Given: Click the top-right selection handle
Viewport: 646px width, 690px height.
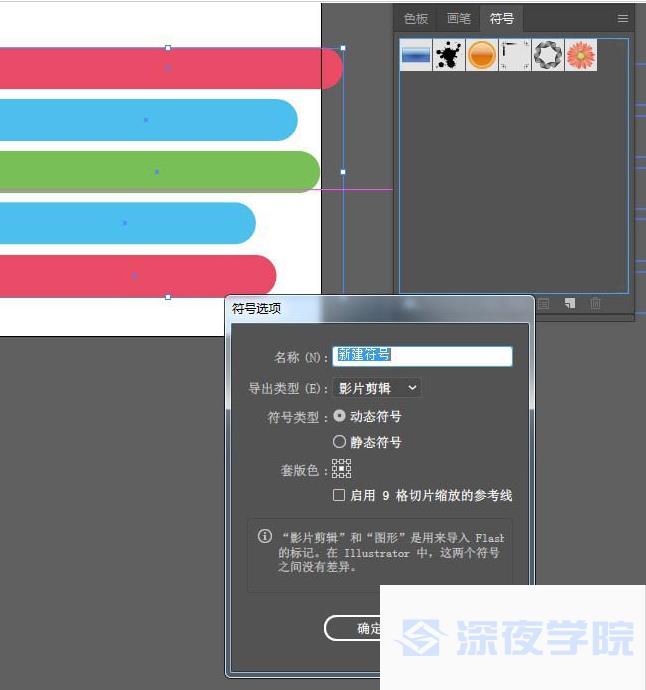Looking at the screenshot, I should pos(343,48).
